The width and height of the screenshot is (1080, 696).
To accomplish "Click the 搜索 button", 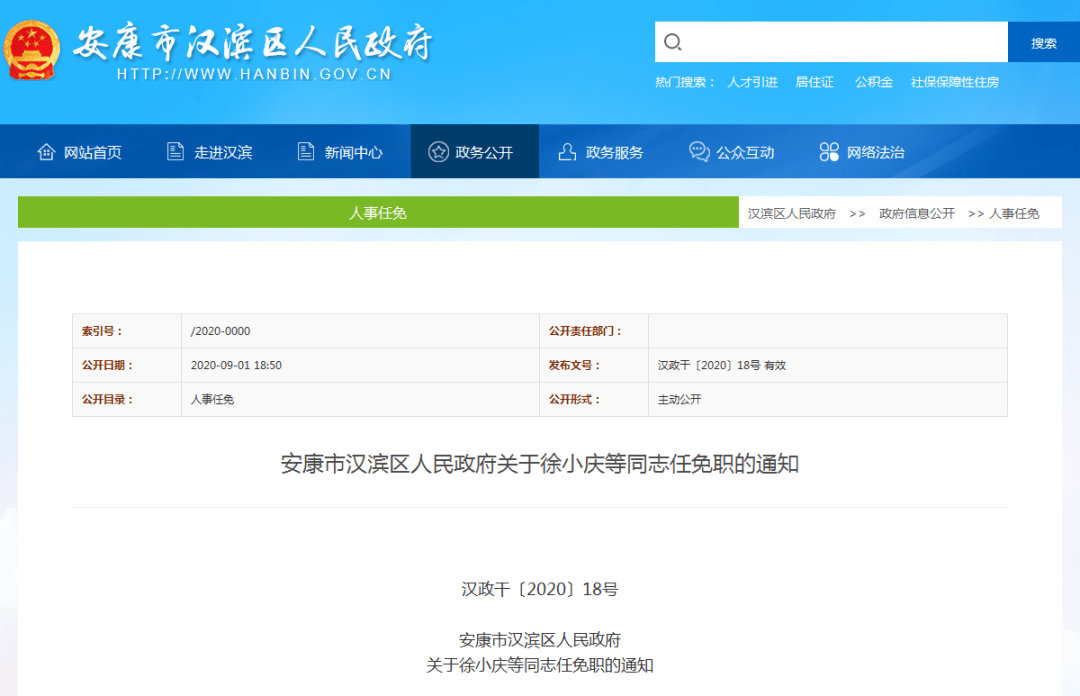I will pyautogui.click(x=1043, y=42).
